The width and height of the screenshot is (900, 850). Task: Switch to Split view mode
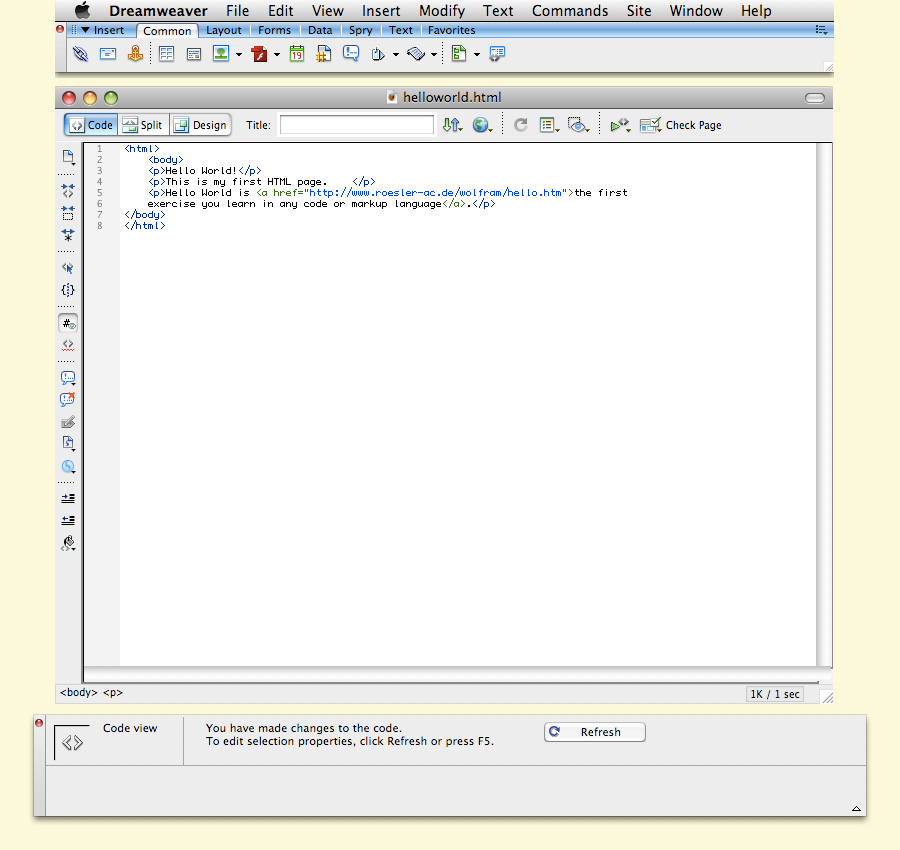pos(143,124)
